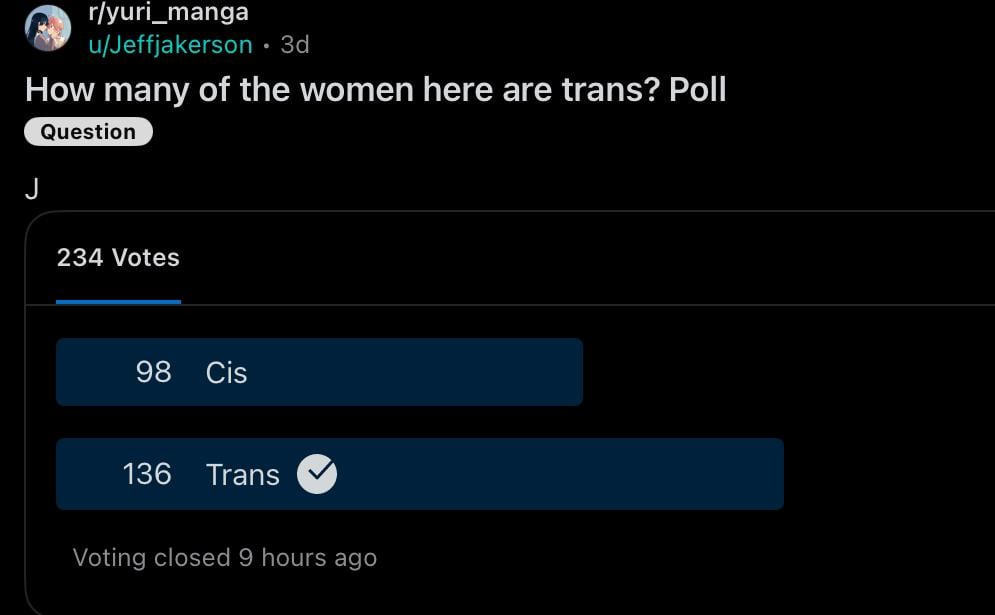Viewport: 995px width, 615px height.
Task: Click the Trans option label
Action: (x=242, y=475)
